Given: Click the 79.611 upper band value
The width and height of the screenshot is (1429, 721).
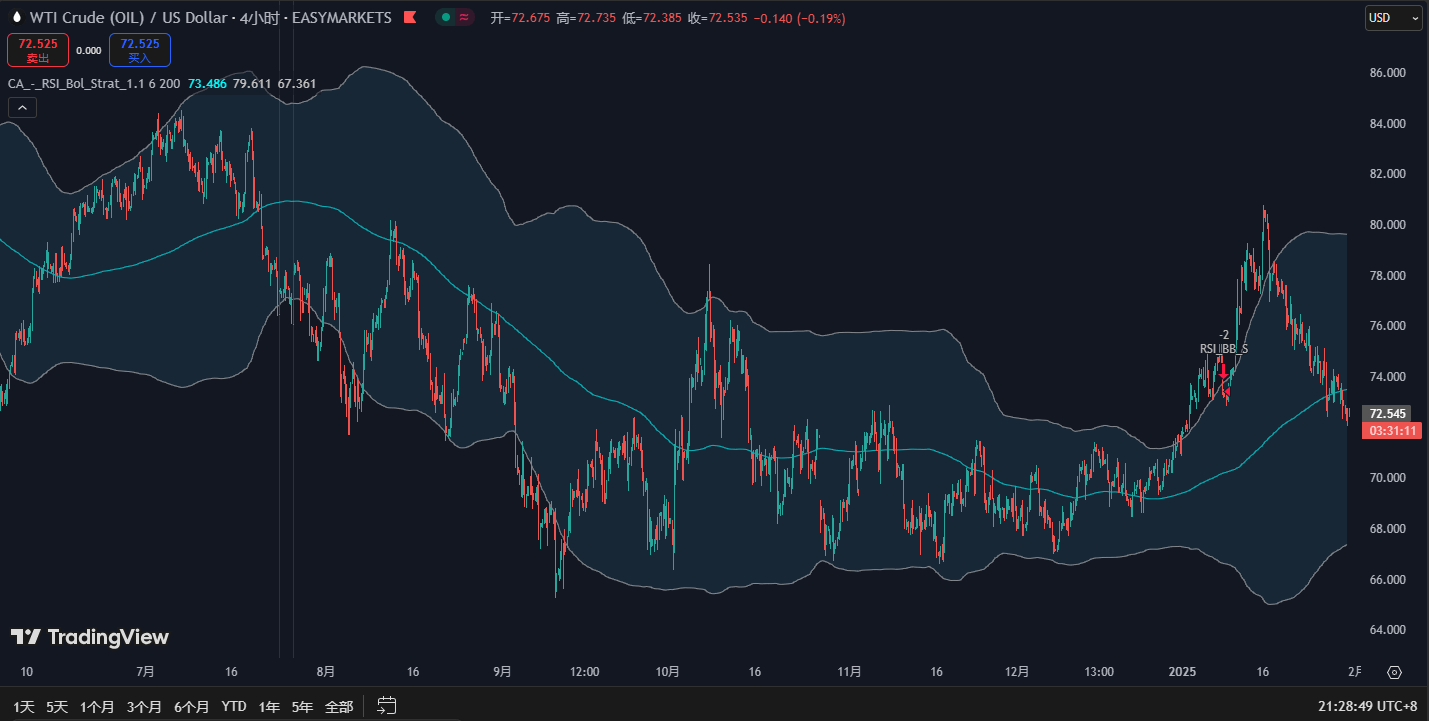Looking at the screenshot, I should tap(252, 84).
